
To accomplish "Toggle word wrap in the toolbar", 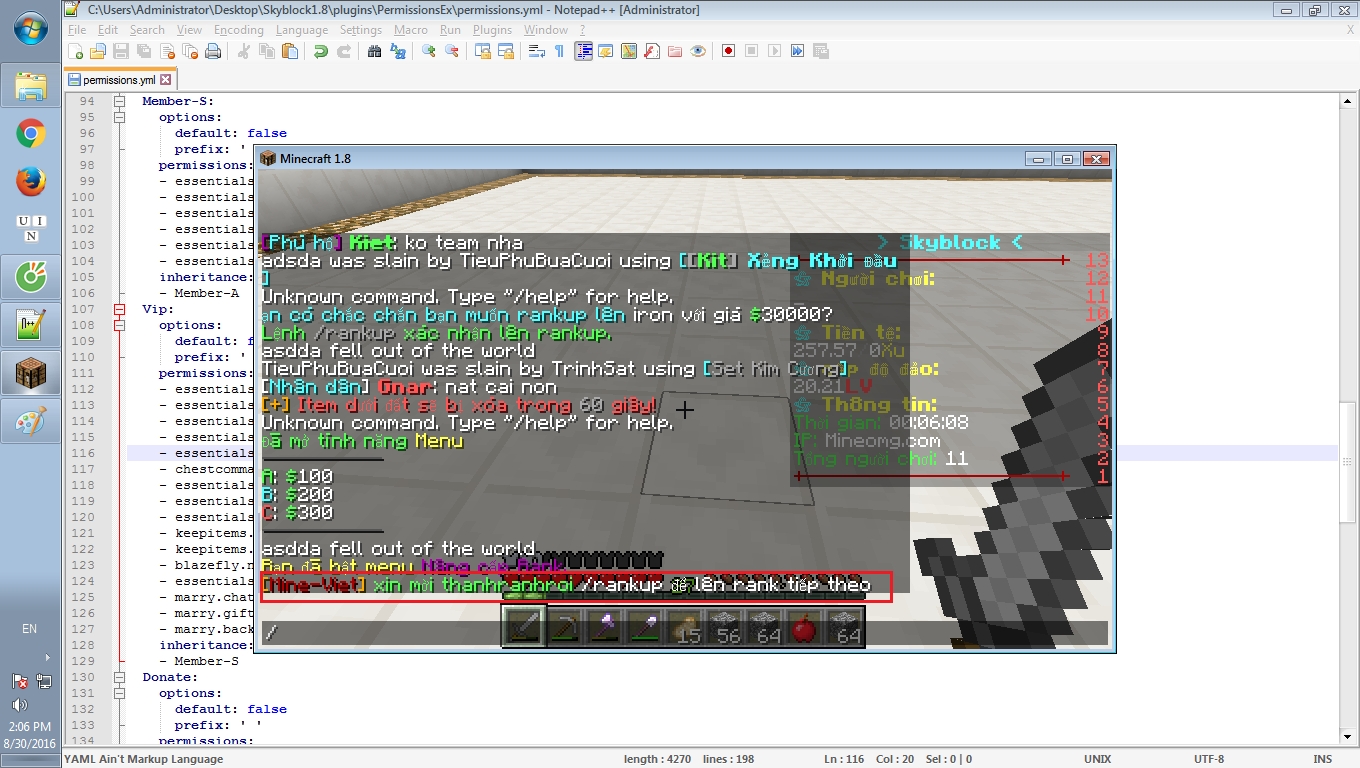I will pyautogui.click(x=536, y=51).
